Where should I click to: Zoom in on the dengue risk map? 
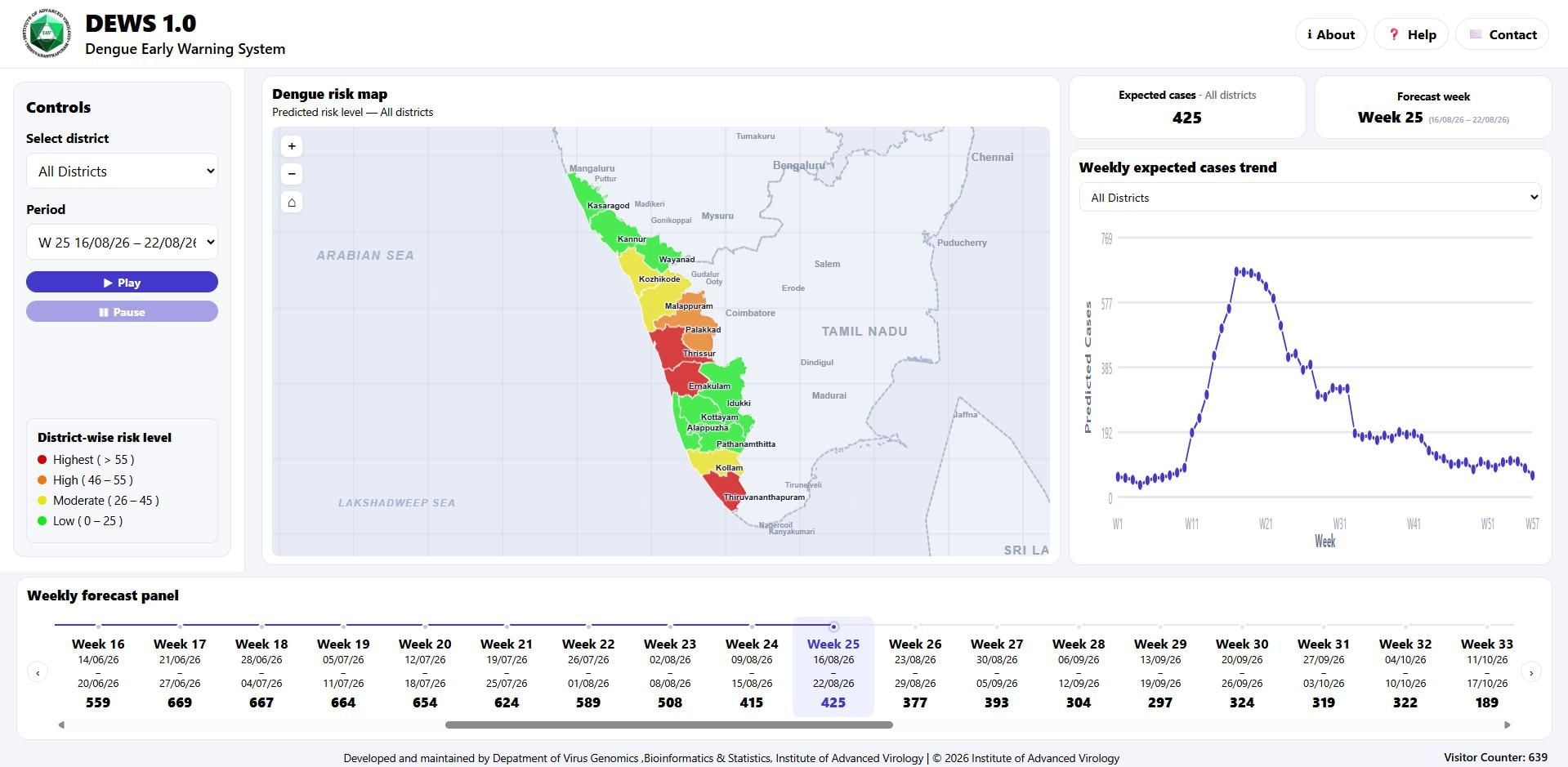pyautogui.click(x=292, y=146)
